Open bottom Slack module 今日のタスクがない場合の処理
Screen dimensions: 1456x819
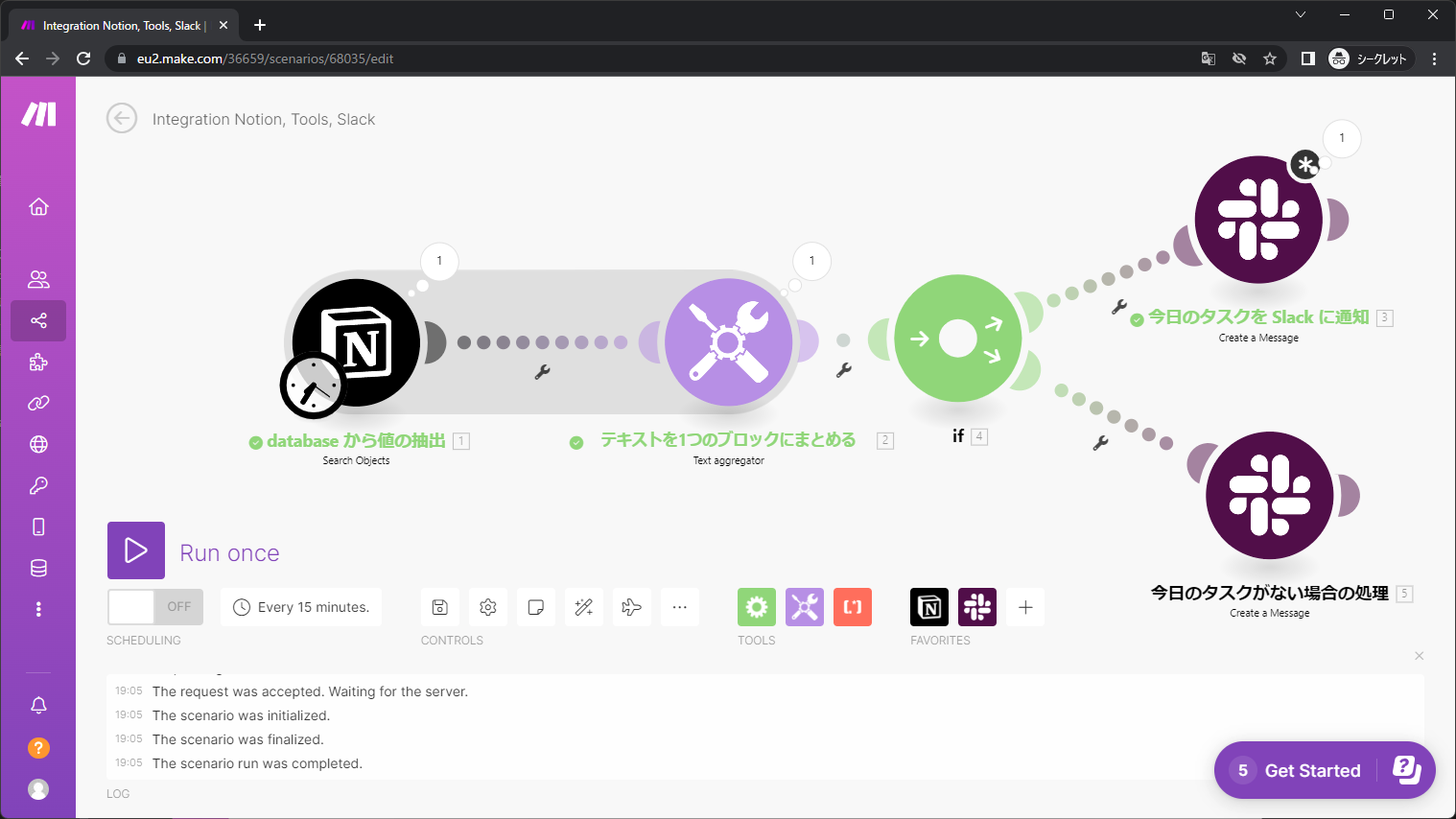[1269, 496]
